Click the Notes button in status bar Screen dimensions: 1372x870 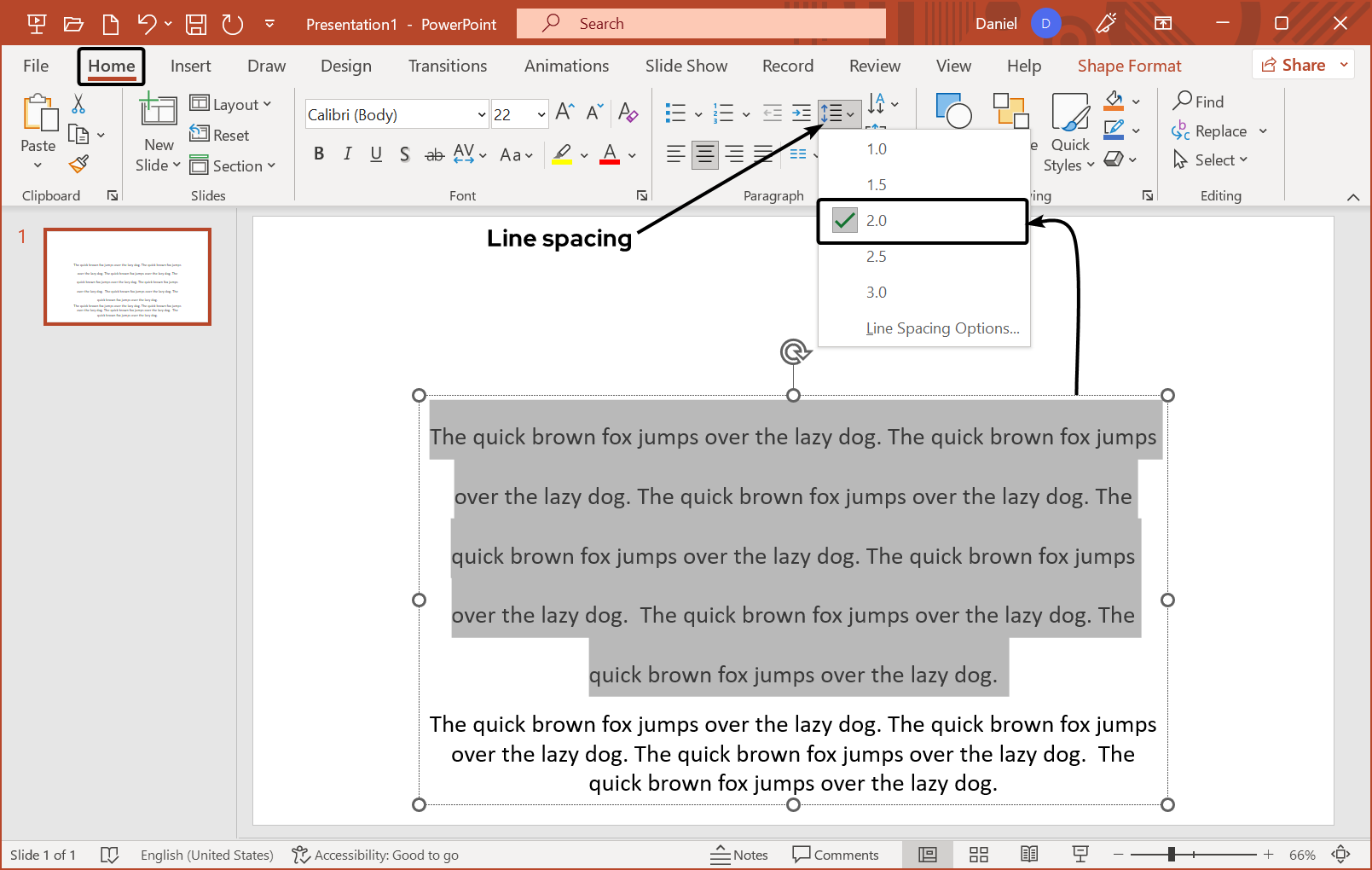pos(739,854)
